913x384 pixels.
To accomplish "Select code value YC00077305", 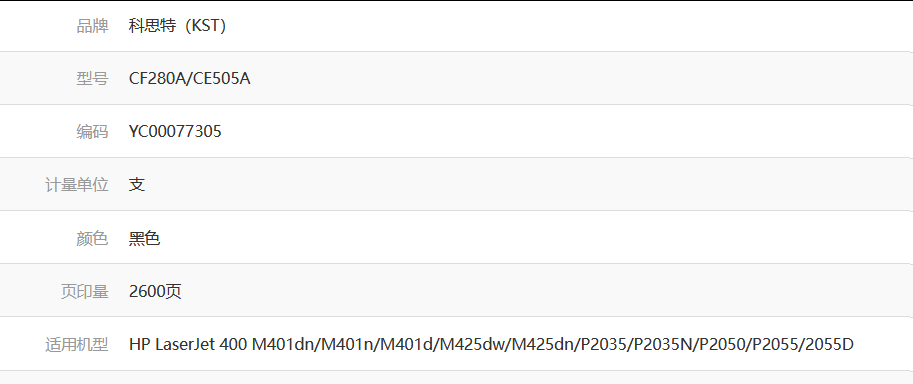I will (175, 132).
